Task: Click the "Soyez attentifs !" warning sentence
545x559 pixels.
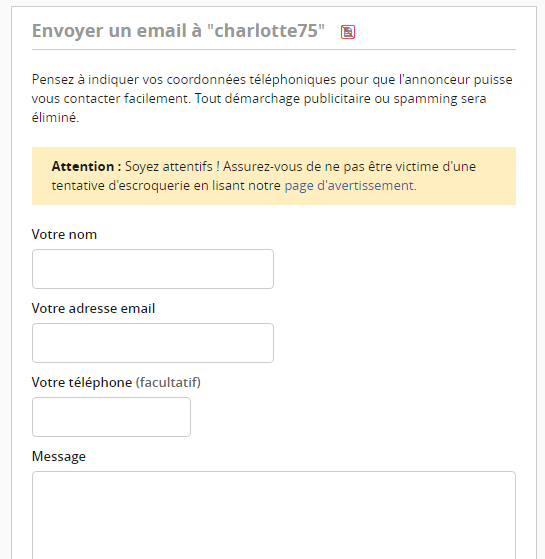Action: coord(172,166)
